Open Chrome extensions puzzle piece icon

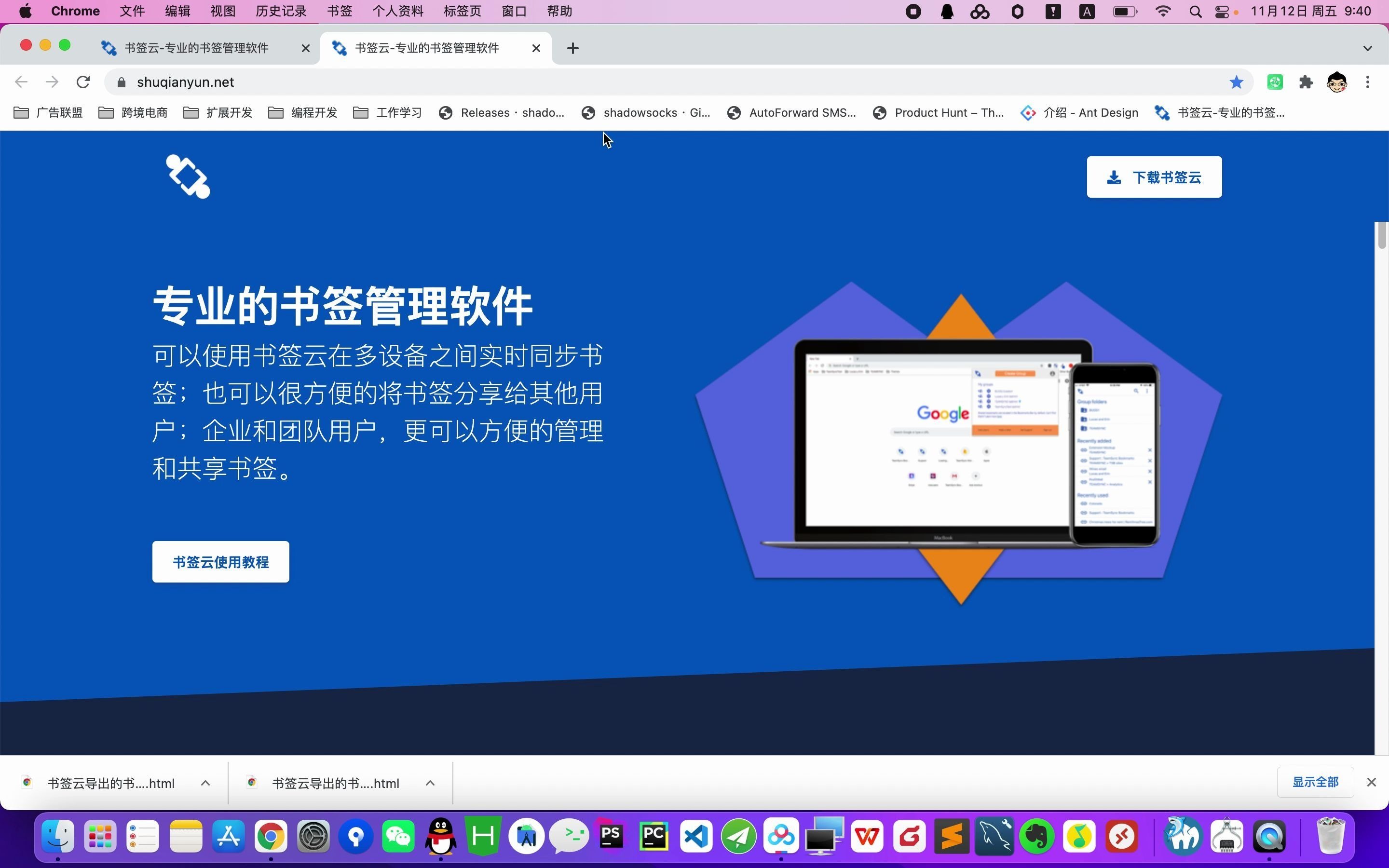click(1308, 82)
